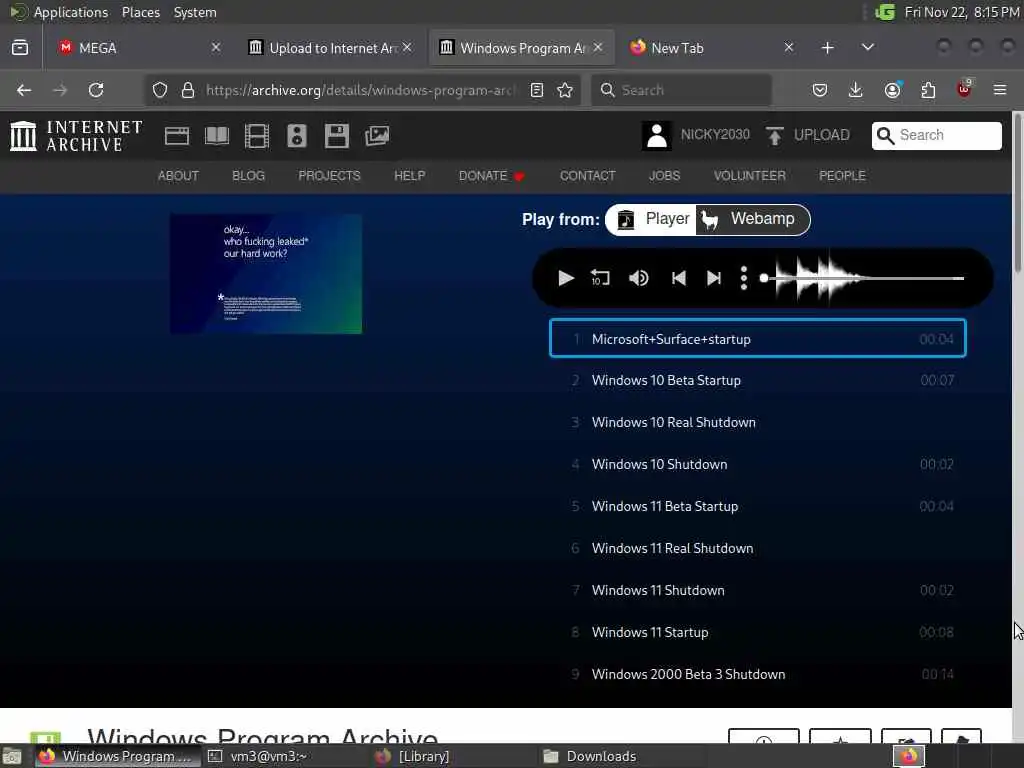Bookmark this page with star icon
This screenshot has width=1024, height=768.
[565, 90]
